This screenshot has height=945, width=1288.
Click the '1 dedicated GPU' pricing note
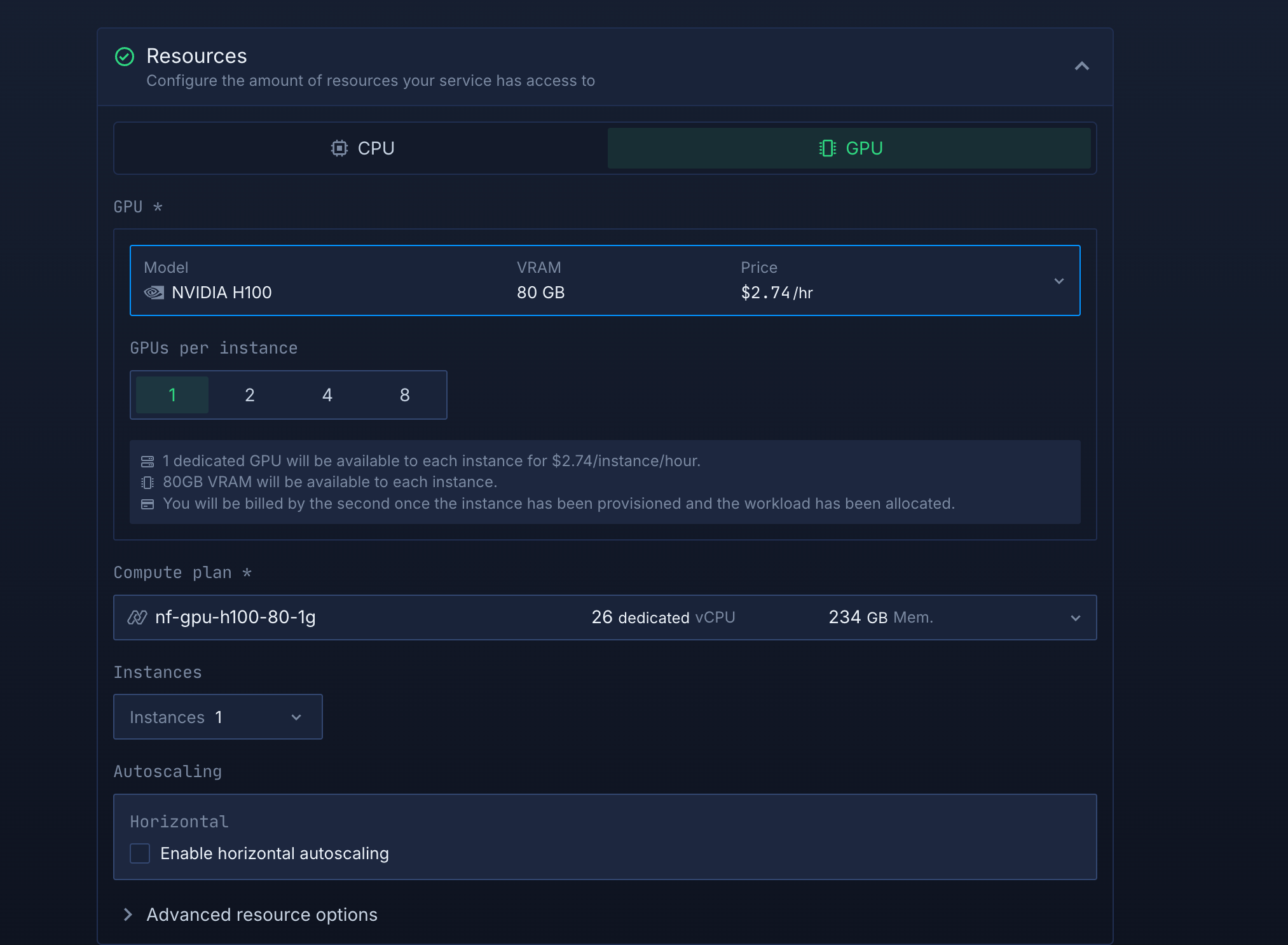click(432, 461)
